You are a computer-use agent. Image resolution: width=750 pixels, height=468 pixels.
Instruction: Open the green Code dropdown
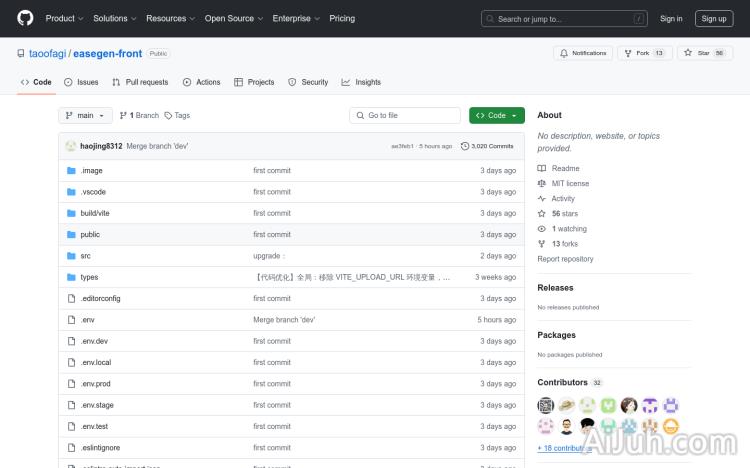point(496,116)
